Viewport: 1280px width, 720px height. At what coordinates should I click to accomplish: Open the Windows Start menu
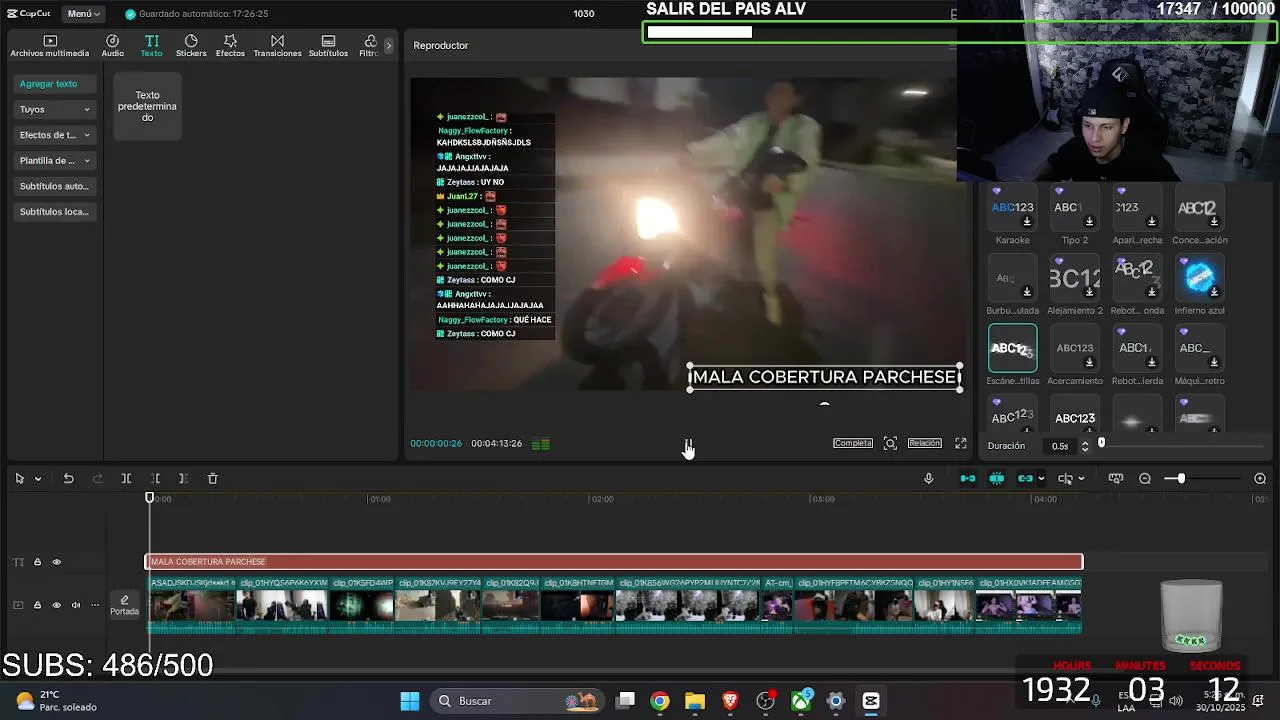click(x=410, y=701)
